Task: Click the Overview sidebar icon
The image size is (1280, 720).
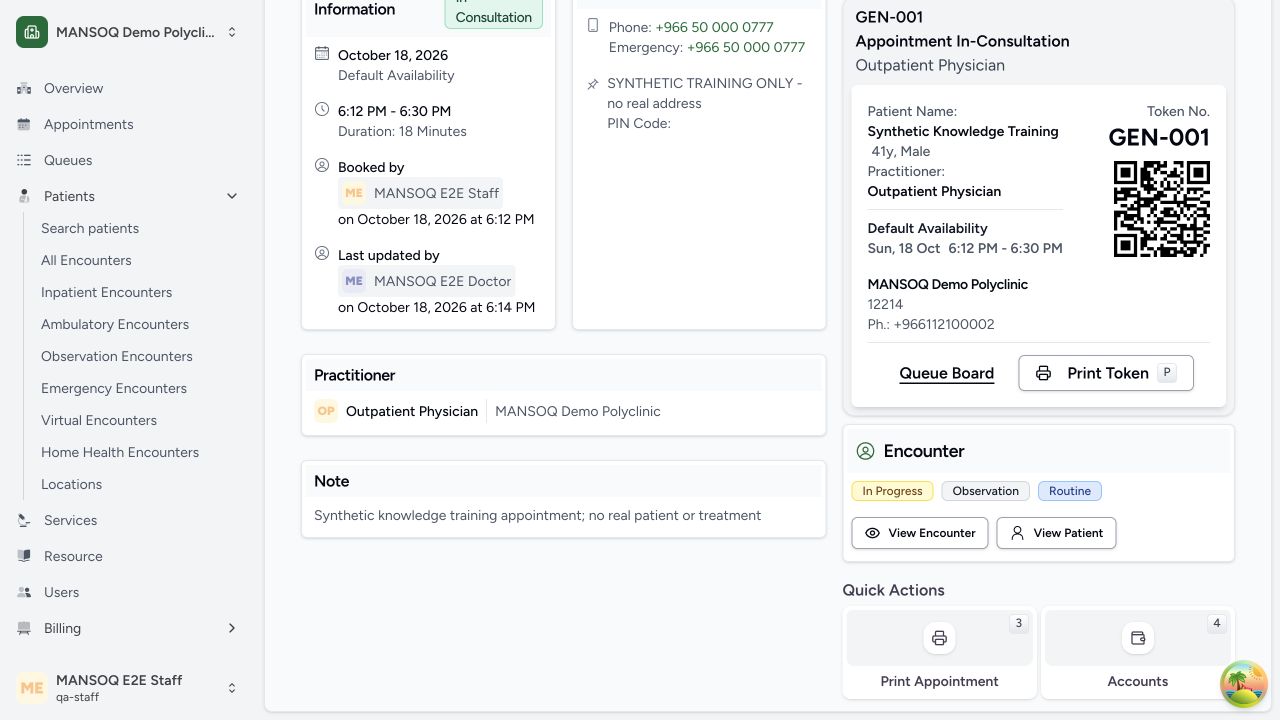Action: (24, 88)
